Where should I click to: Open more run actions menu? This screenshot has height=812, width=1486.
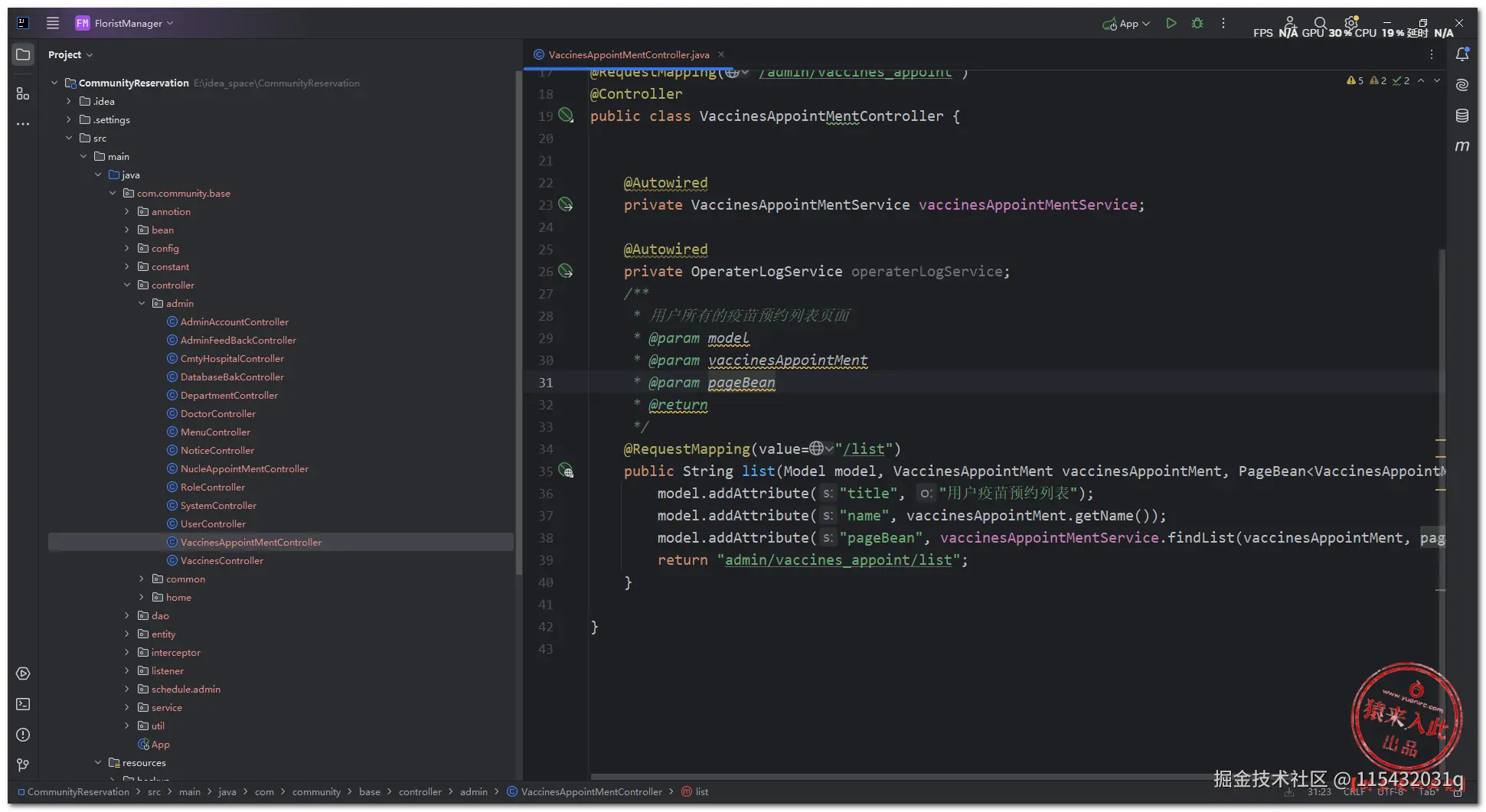pos(1223,23)
